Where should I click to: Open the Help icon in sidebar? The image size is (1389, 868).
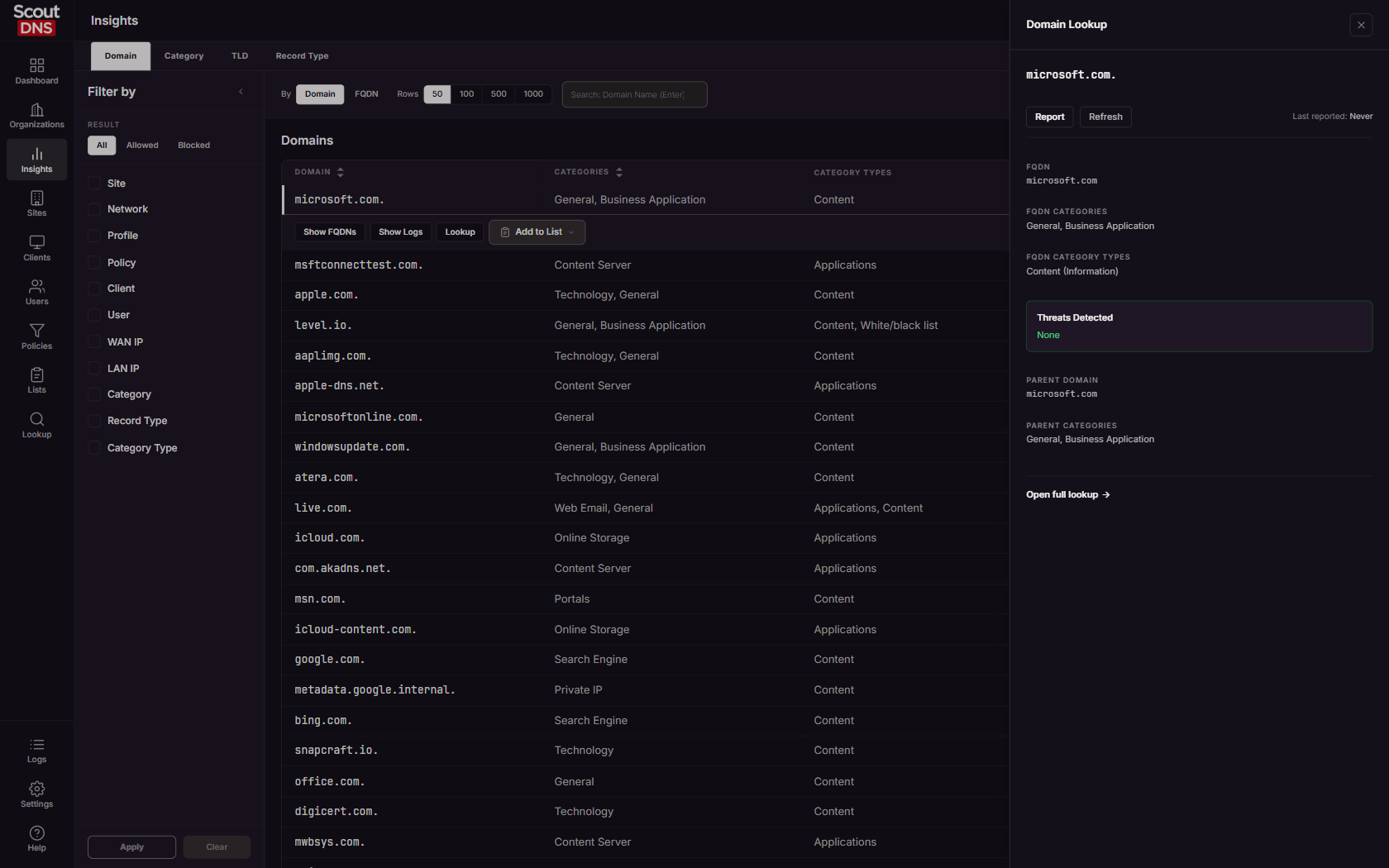(36, 838)
